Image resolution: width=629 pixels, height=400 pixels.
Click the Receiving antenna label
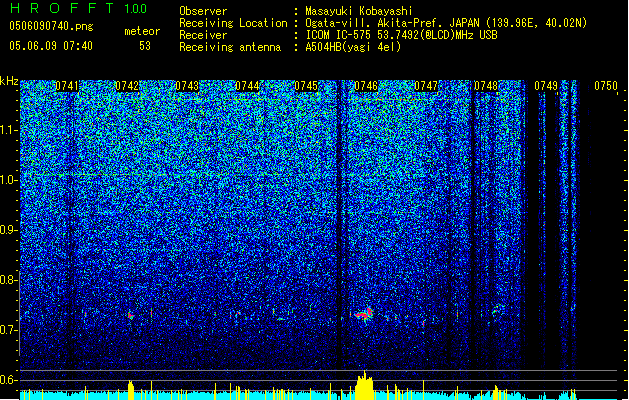[230, 47]
